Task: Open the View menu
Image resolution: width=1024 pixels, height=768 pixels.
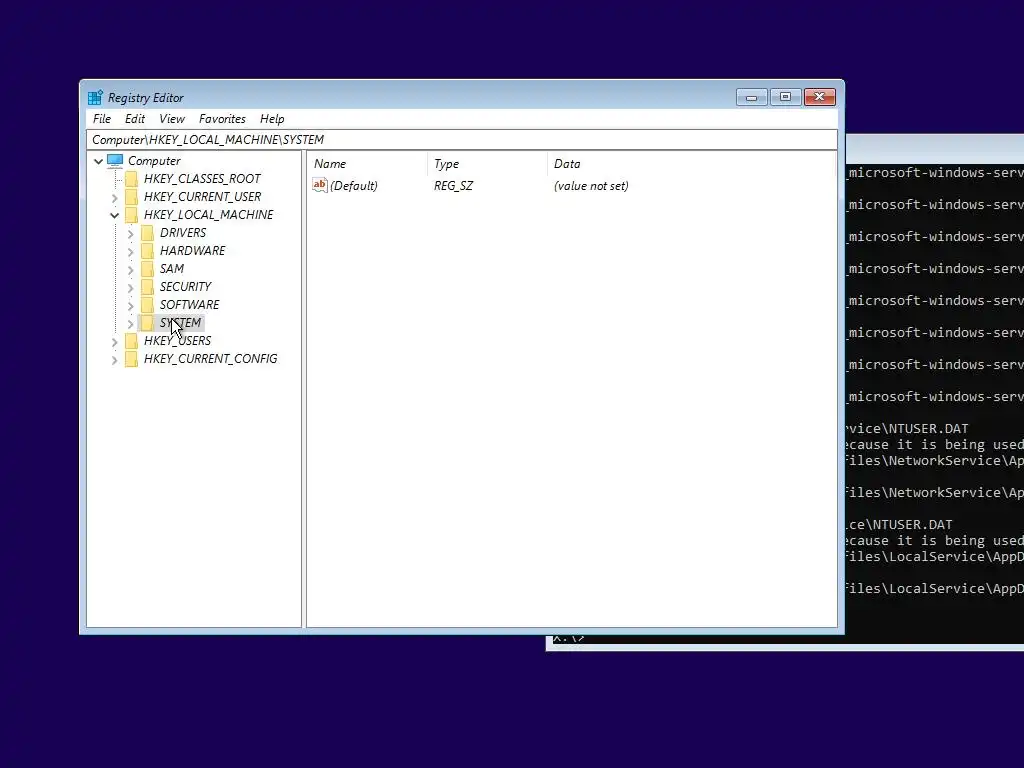Action: click(x=172, y=119)
